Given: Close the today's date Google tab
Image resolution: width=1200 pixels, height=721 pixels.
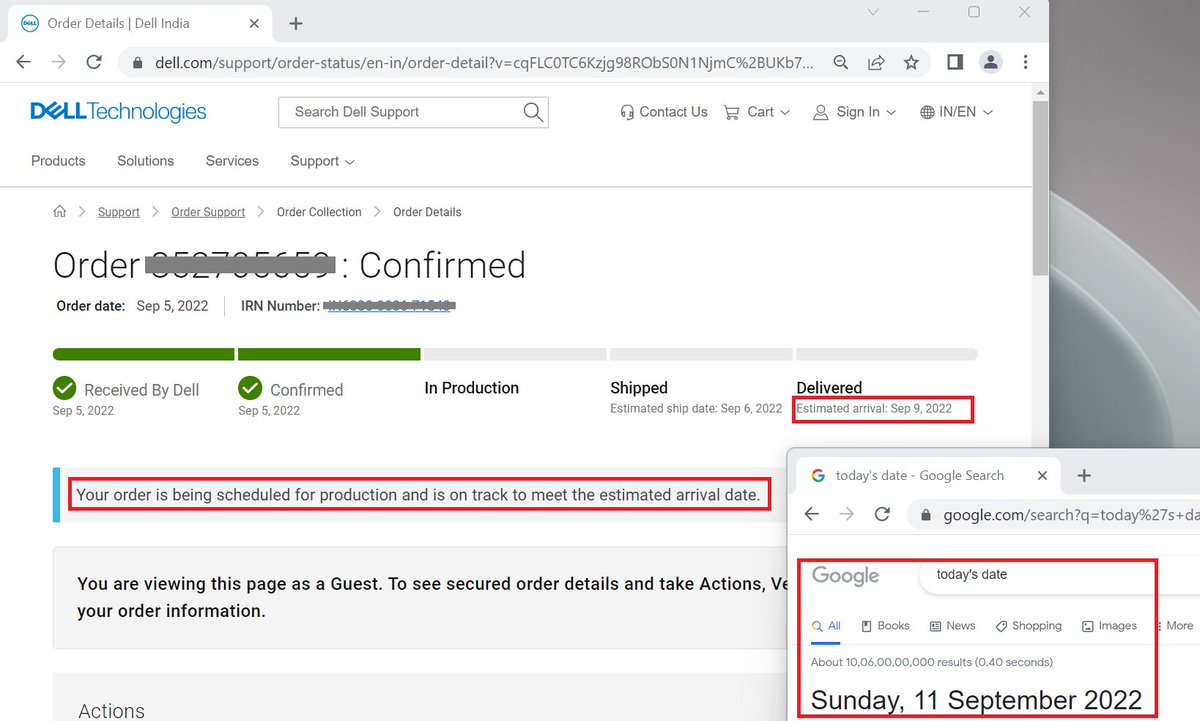Looking at the screenshot, I should tap(1041, 476).
